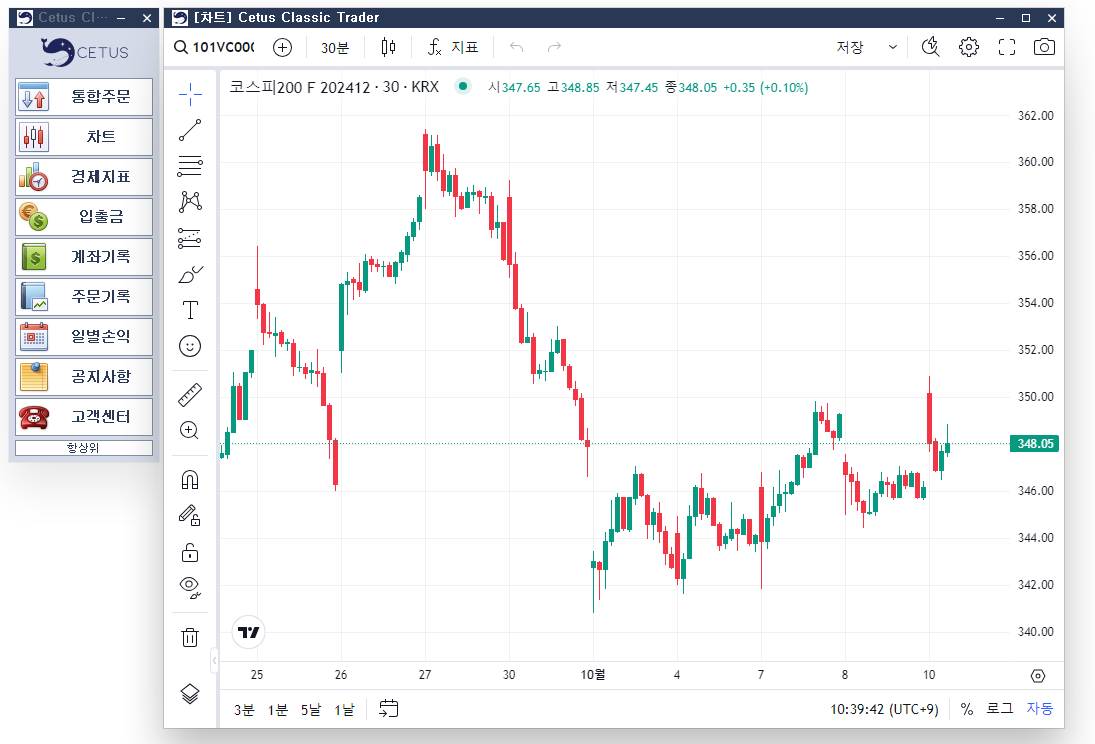Toggle the log scale option

[x=999, y=709]
